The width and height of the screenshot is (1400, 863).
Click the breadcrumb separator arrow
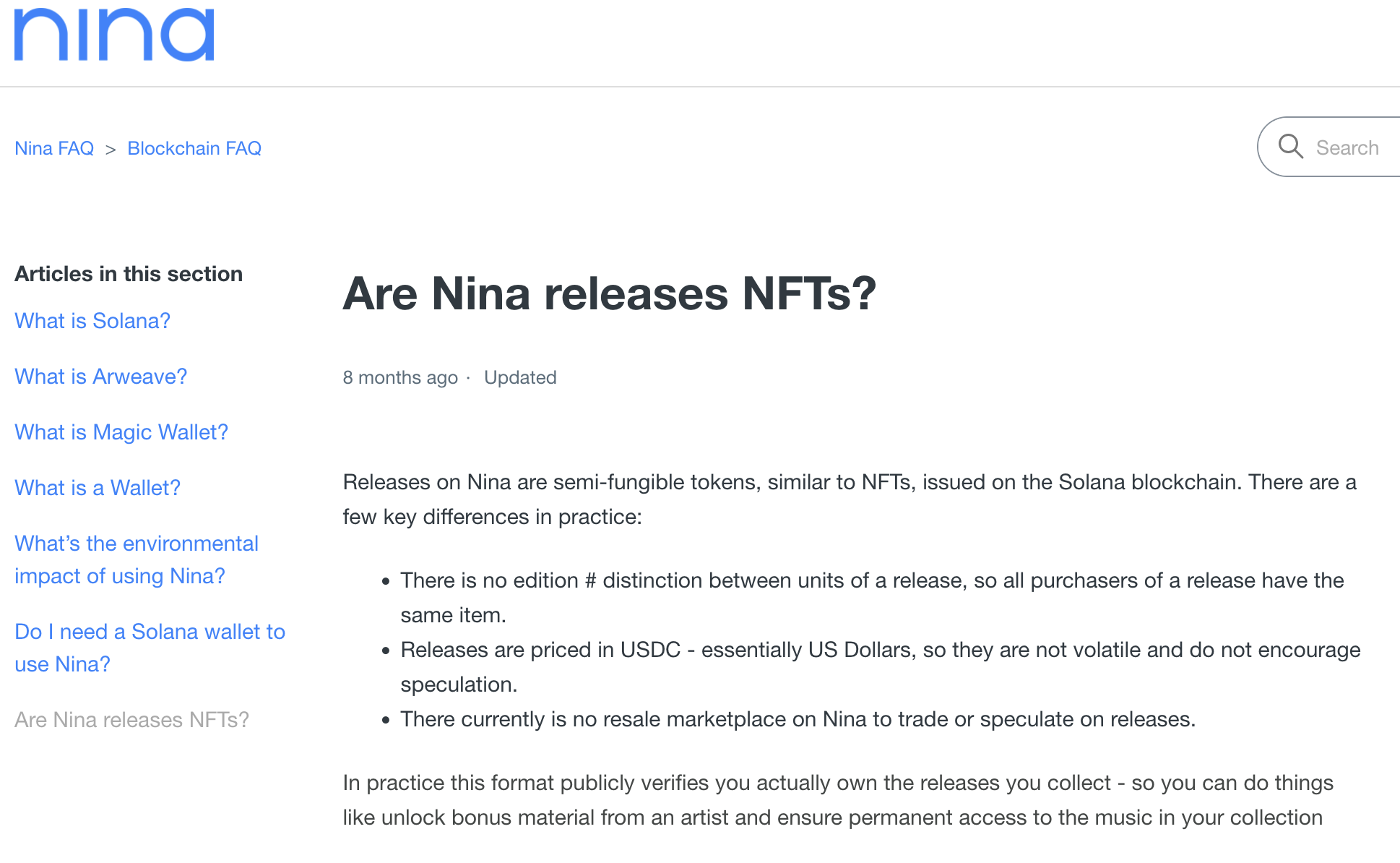coord(111,149)
